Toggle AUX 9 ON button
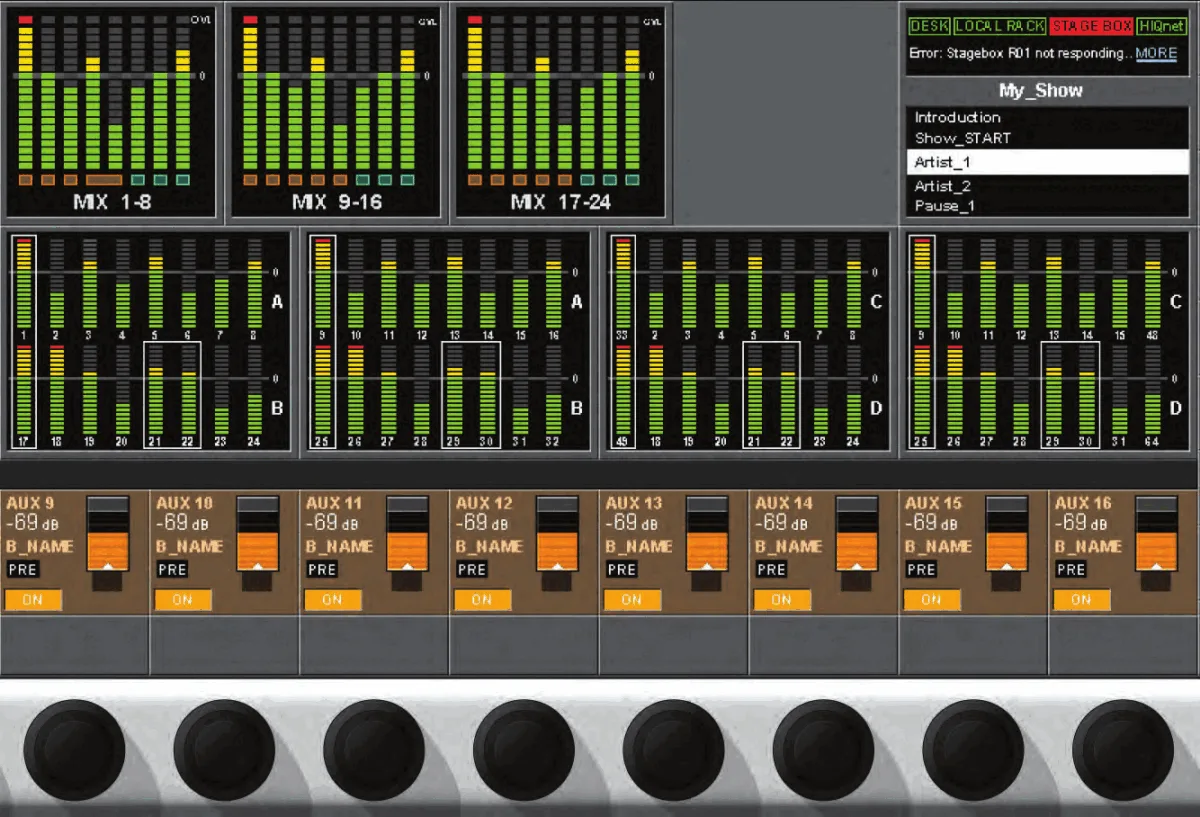 (33, 600)
